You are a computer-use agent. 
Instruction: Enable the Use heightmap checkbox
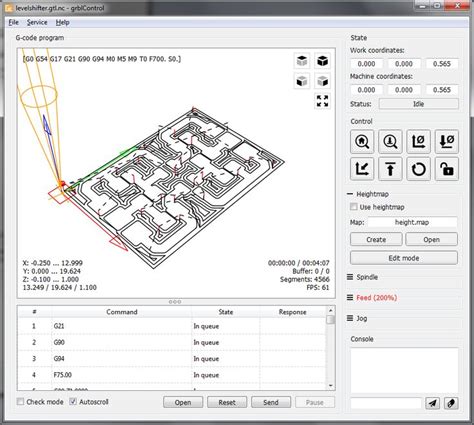[354, 207]
